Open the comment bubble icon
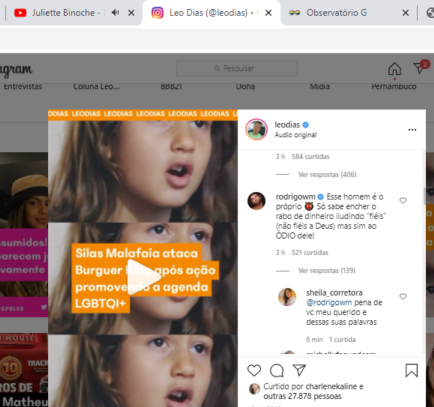Screen dimensions: 434x407 coord(277,370)
